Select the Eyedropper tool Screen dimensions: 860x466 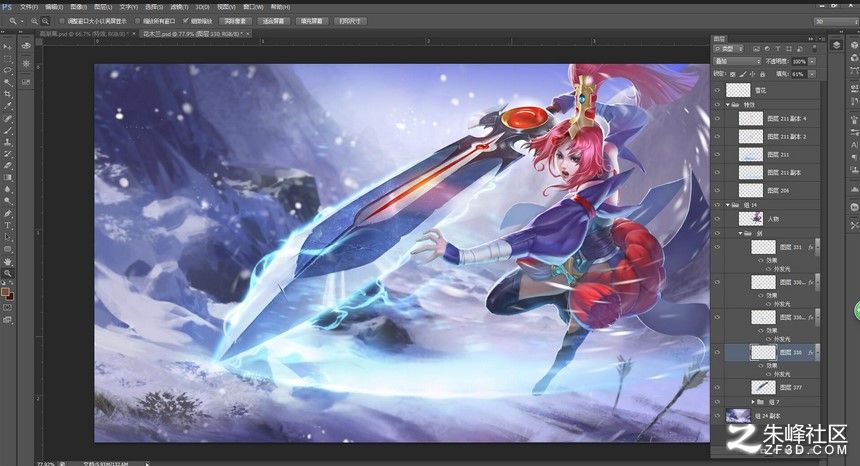point(8,106)
